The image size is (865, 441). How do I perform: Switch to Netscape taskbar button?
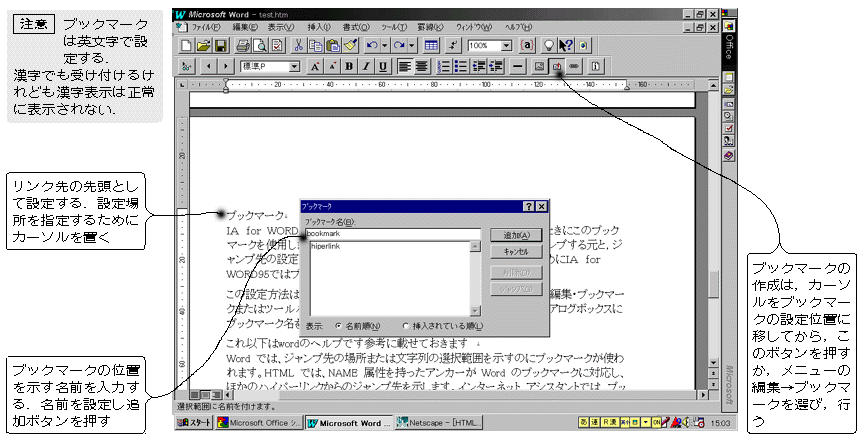click(439, 423)
